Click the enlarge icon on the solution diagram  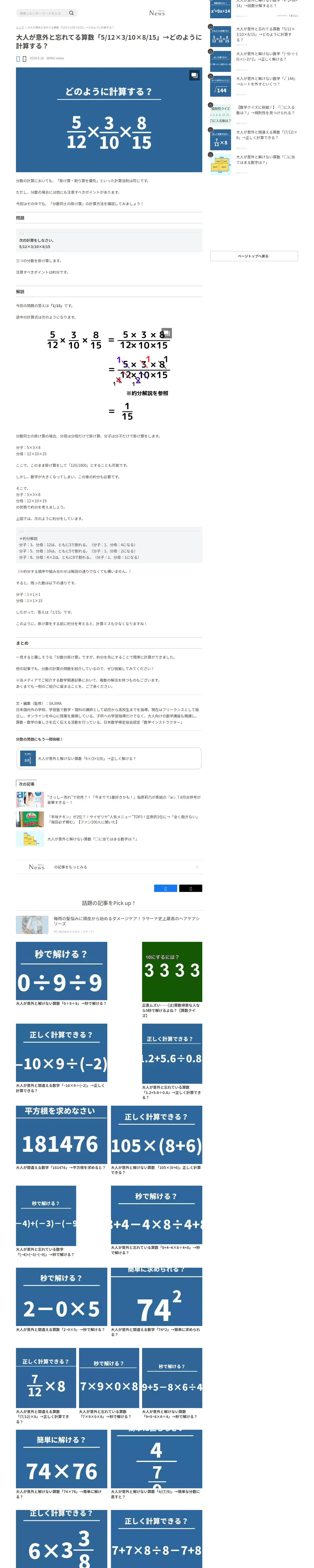[x=166, y=333]
